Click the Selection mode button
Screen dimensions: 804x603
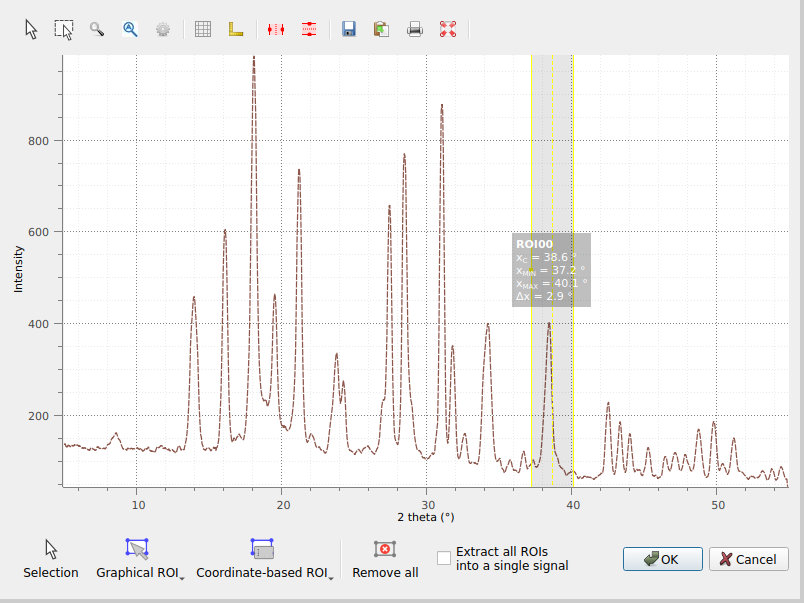click(51, 559)
